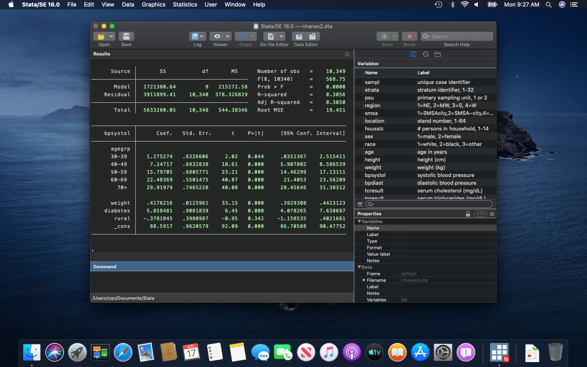Click the filter options icon beside variables search
587x367 pixels.
click(360, 204)
